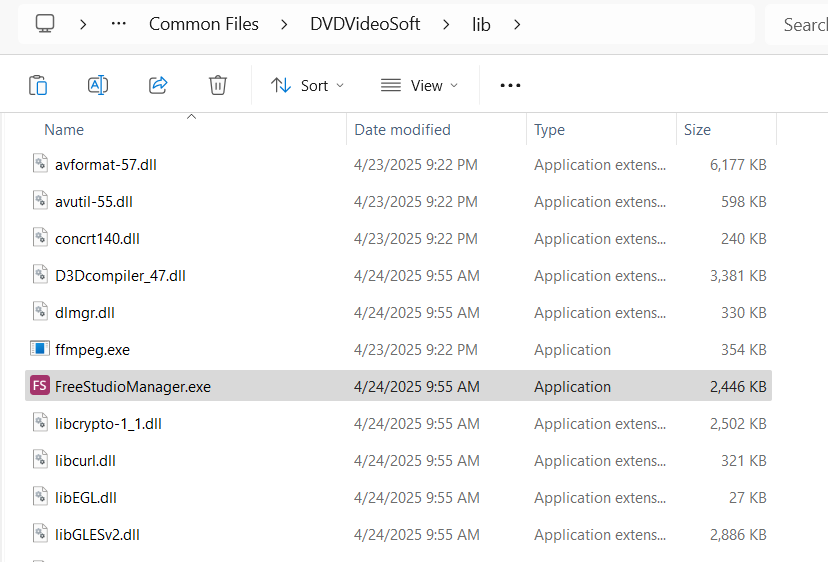Click the libGLESv2.dll file icon
Viewport: 828px width, 562px height.
pos(41,533)
